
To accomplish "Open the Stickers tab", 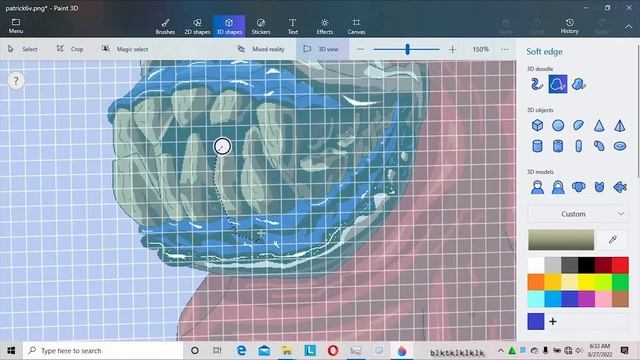I will pyautogui.click(x=261, y=26).
